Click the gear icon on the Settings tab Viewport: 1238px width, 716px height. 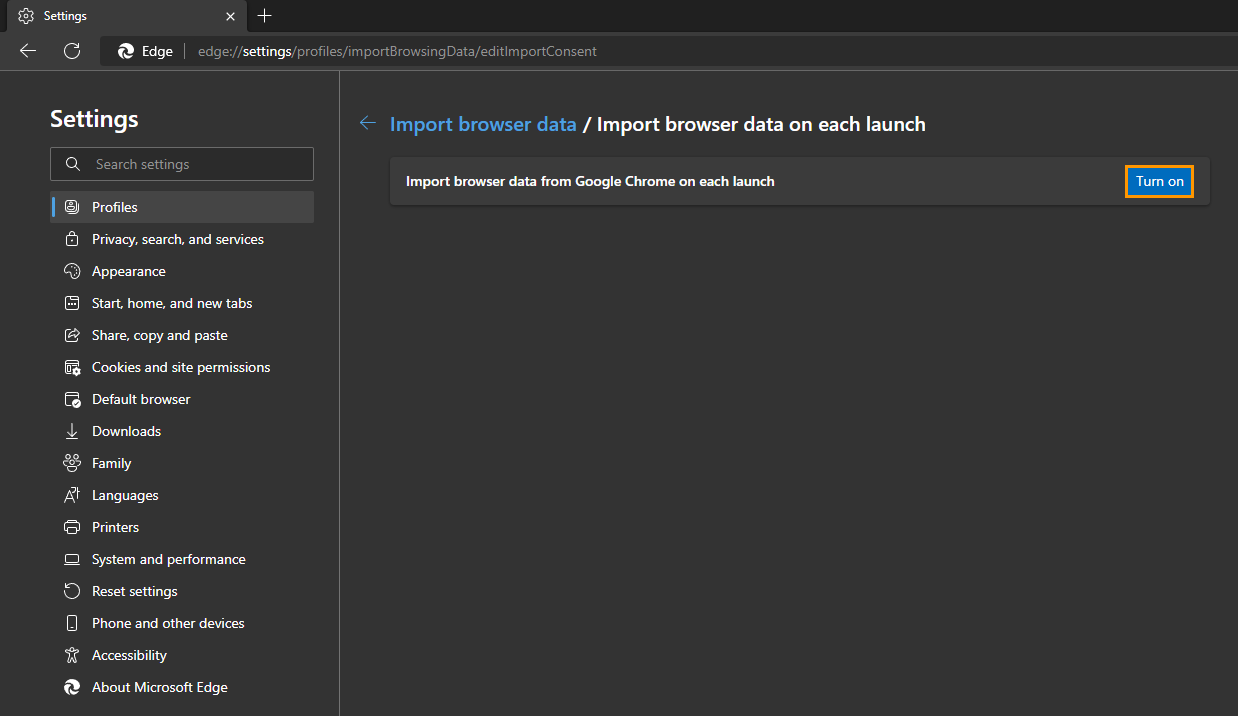click(x=26, y=16)
